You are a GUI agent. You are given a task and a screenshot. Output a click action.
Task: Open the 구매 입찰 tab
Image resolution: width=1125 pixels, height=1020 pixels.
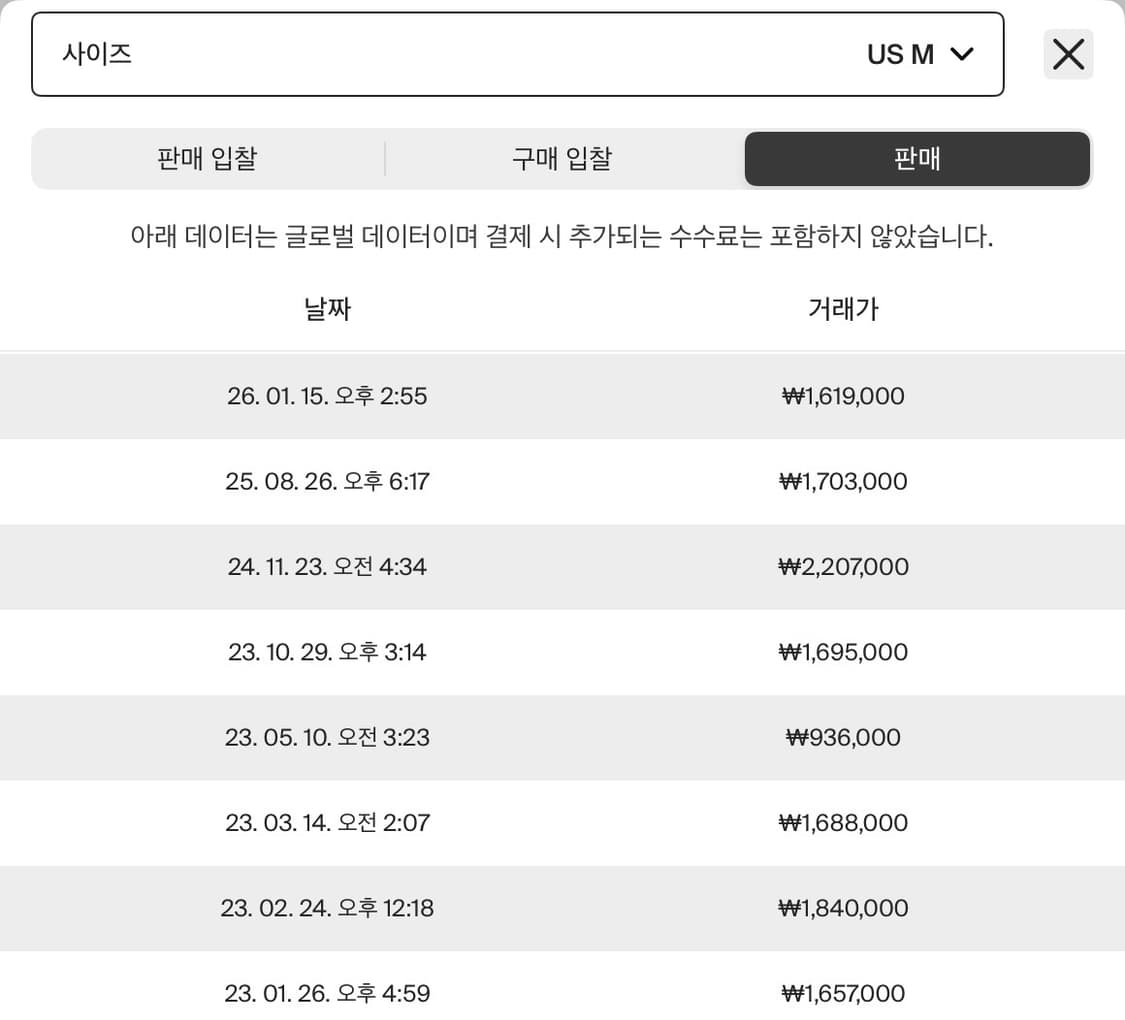point(562,158)
